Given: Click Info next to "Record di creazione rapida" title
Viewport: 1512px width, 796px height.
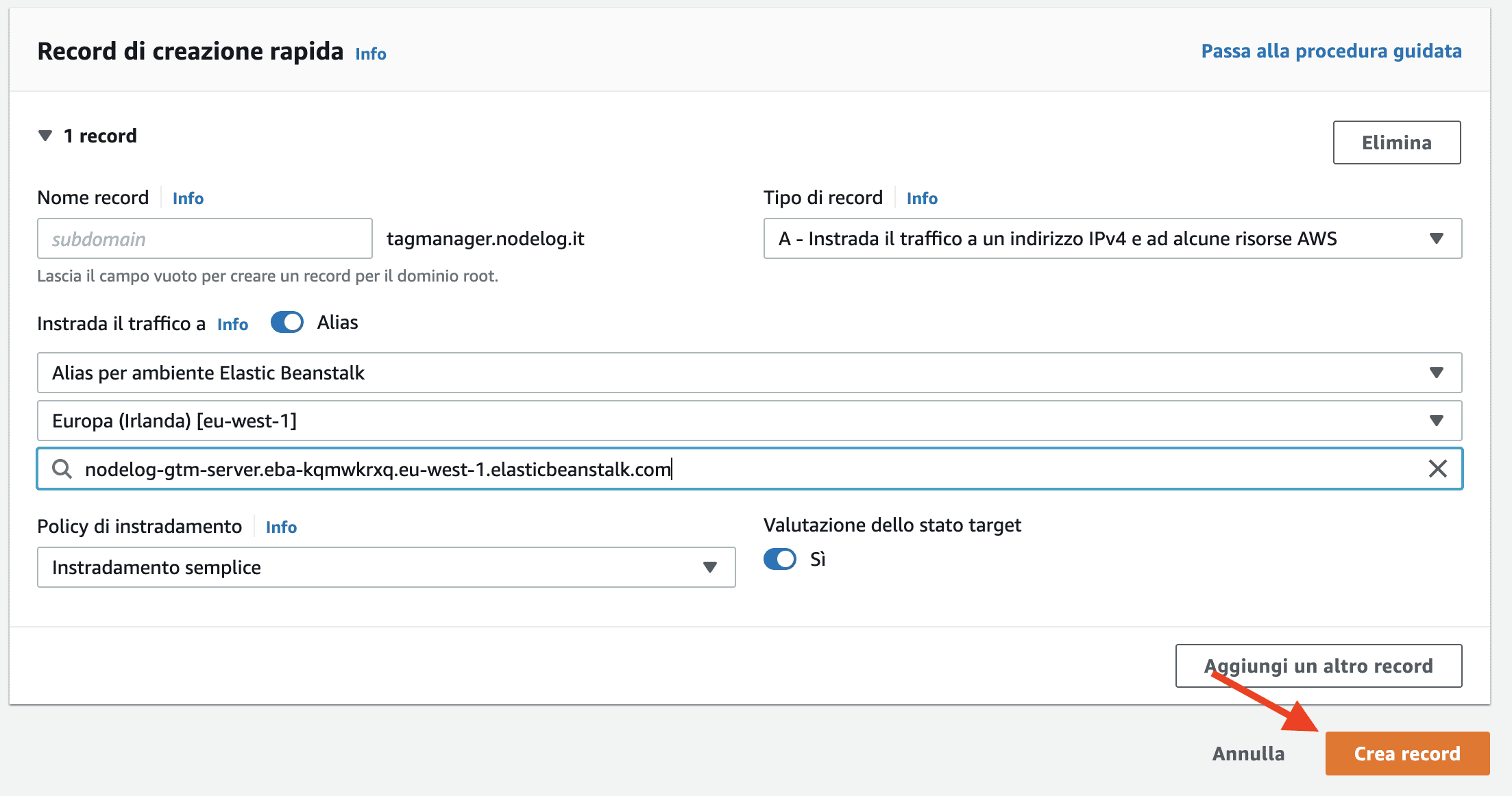Looking at the screenshot, I should [x=369, y=54].
